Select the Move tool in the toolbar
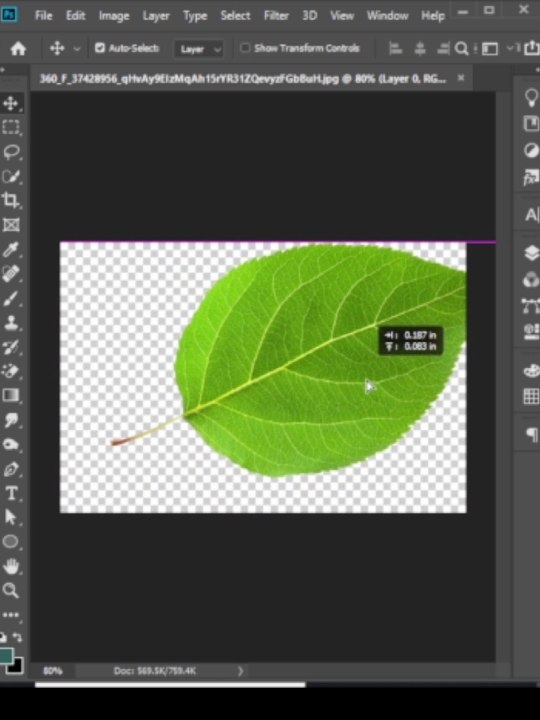This screenshot has width=540, height=720. 11,102
